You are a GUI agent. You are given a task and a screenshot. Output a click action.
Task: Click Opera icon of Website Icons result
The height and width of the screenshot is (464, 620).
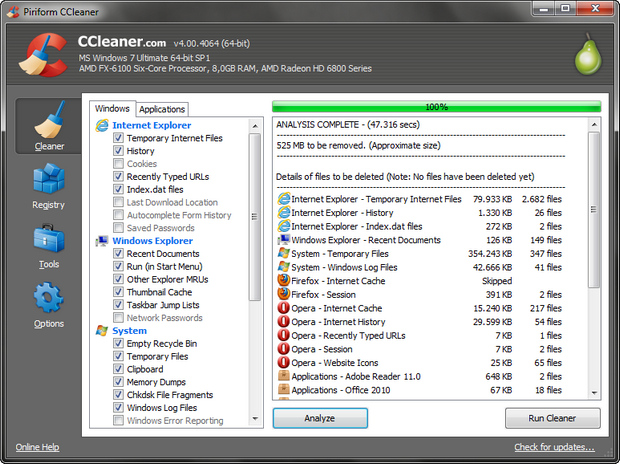[x=284, y=362]
